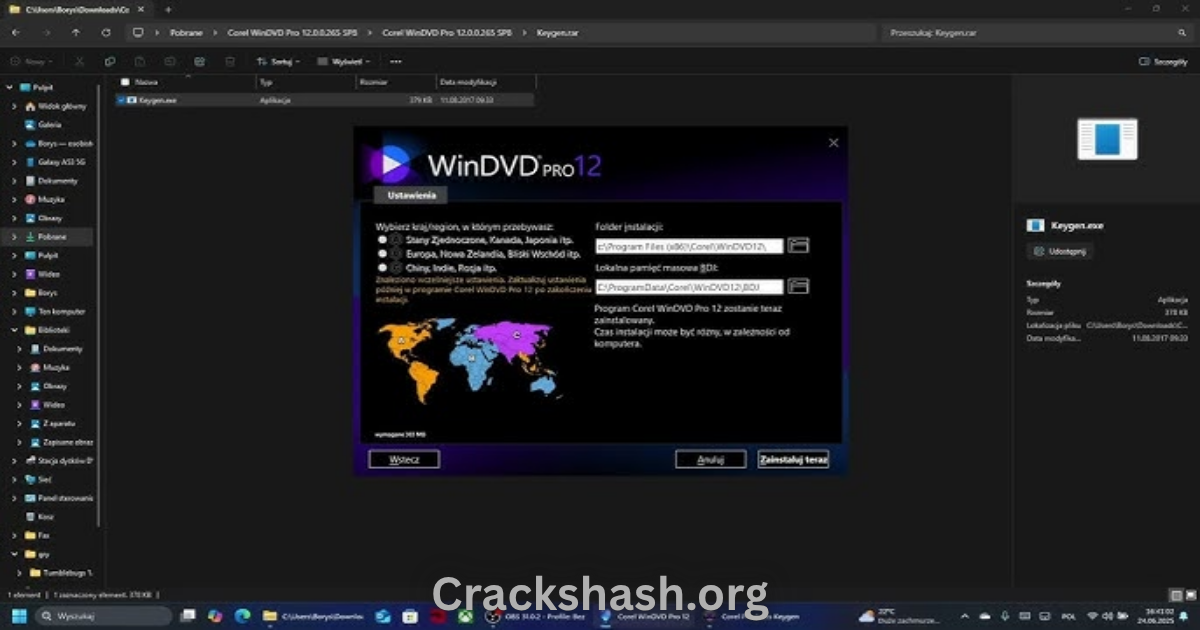Viewport: 1200px width, 630px height.
Task: Open the search box Przeszukaj: Keygen.rar
Action: [x=1035, y=32]
